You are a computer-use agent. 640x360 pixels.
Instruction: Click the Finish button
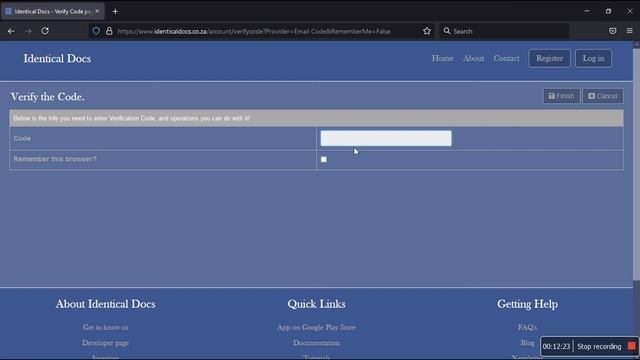pos(561,96)
